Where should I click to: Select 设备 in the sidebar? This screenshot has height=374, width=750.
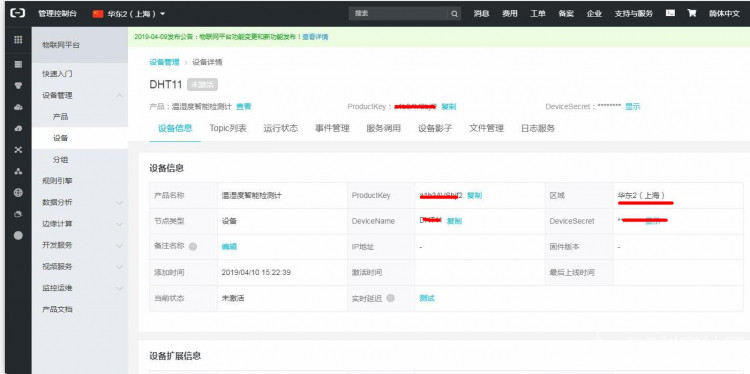coord(60,138)
